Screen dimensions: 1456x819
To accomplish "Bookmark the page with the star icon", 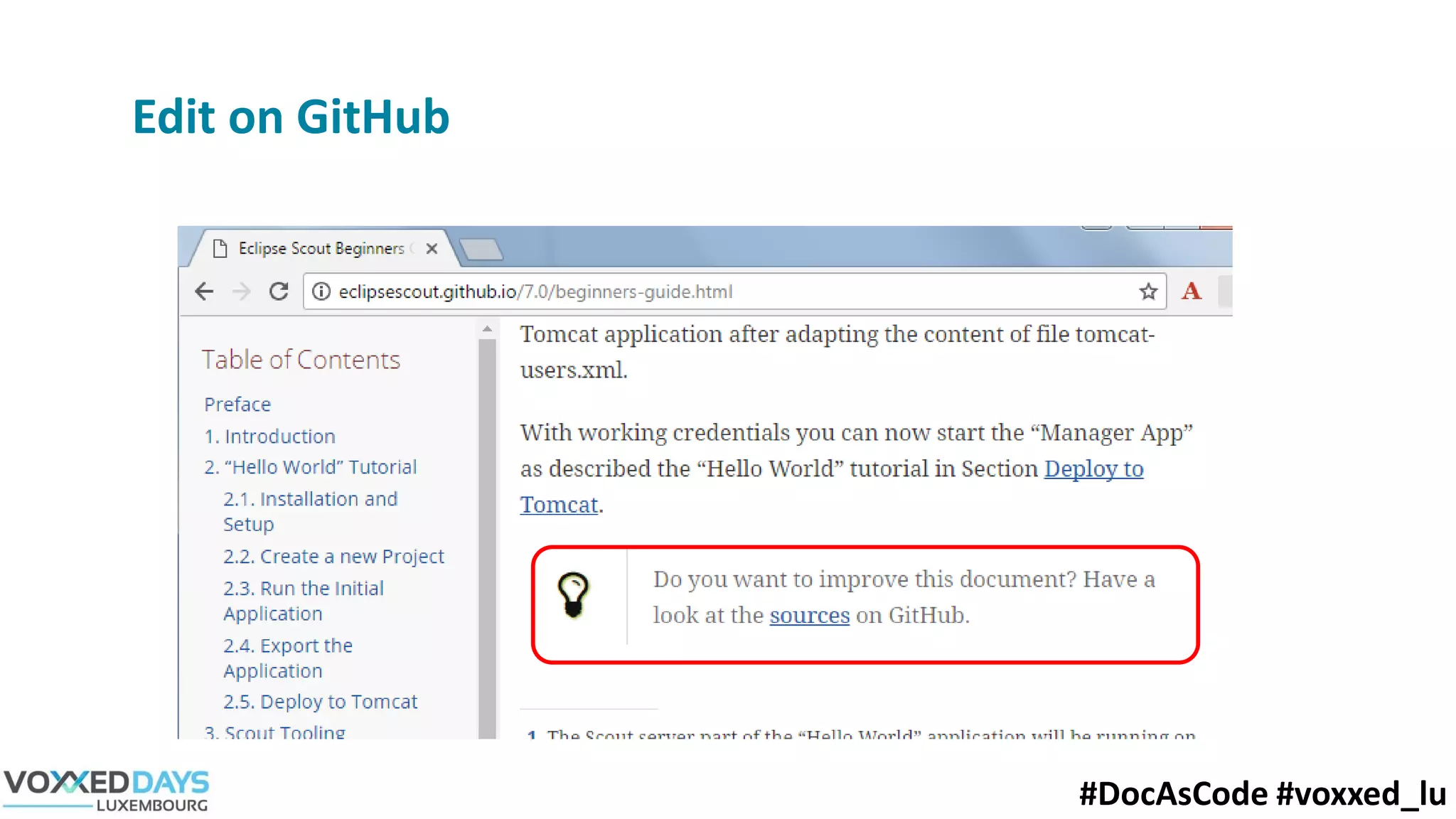I will pyautogui.click(x=1148, y=291).
